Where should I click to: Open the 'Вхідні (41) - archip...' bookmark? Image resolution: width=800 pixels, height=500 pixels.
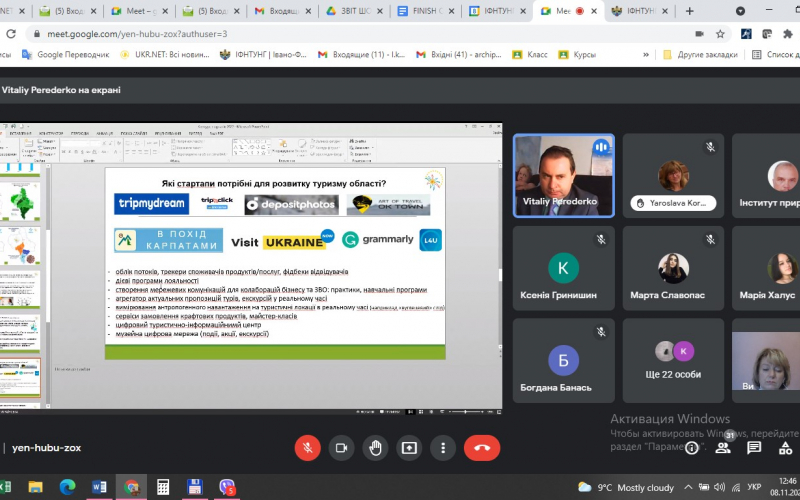459,55
